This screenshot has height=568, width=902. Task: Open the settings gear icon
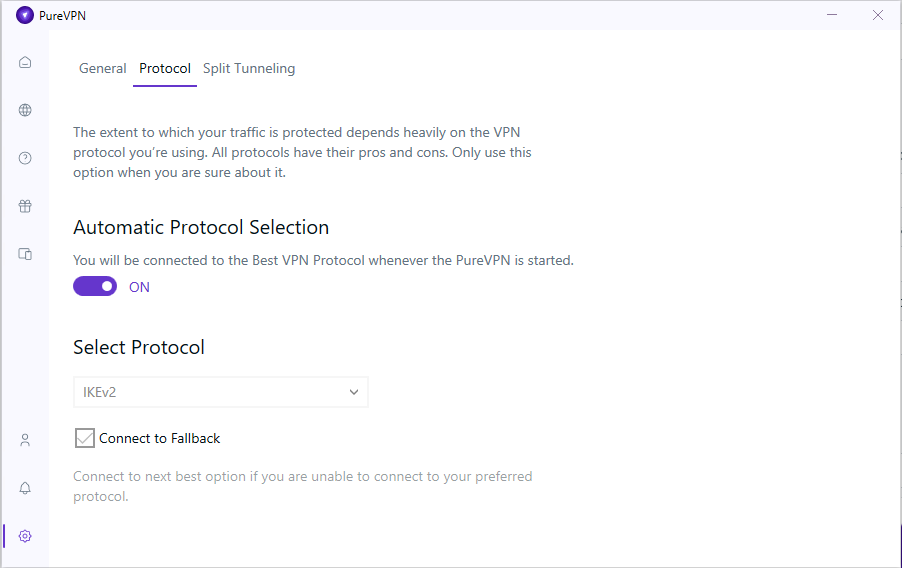click(25, 536)
